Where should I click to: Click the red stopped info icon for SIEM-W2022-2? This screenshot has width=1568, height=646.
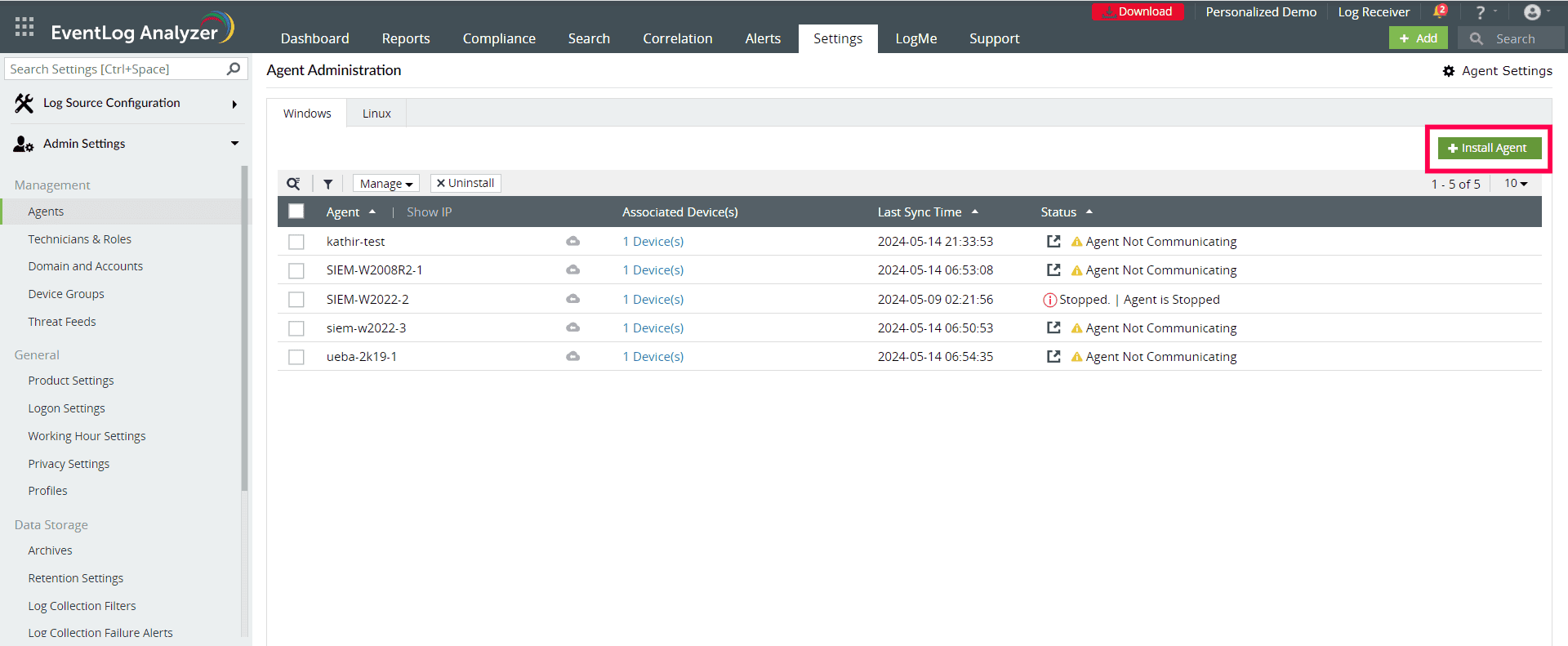coord(1049,300)
